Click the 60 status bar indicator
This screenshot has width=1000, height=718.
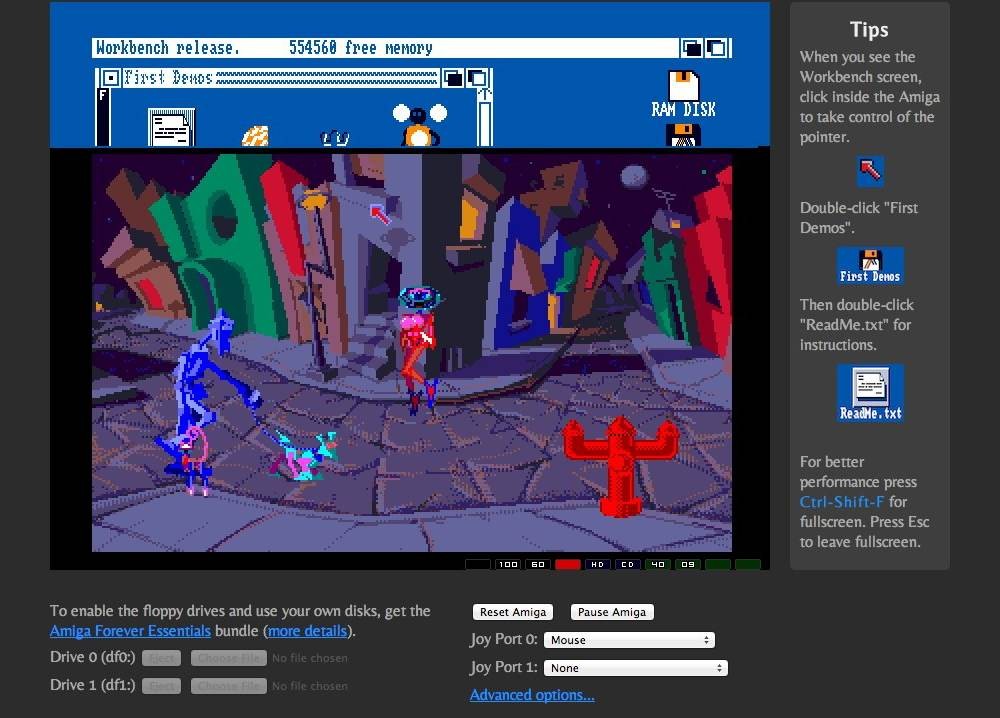[x=538, y=564]
